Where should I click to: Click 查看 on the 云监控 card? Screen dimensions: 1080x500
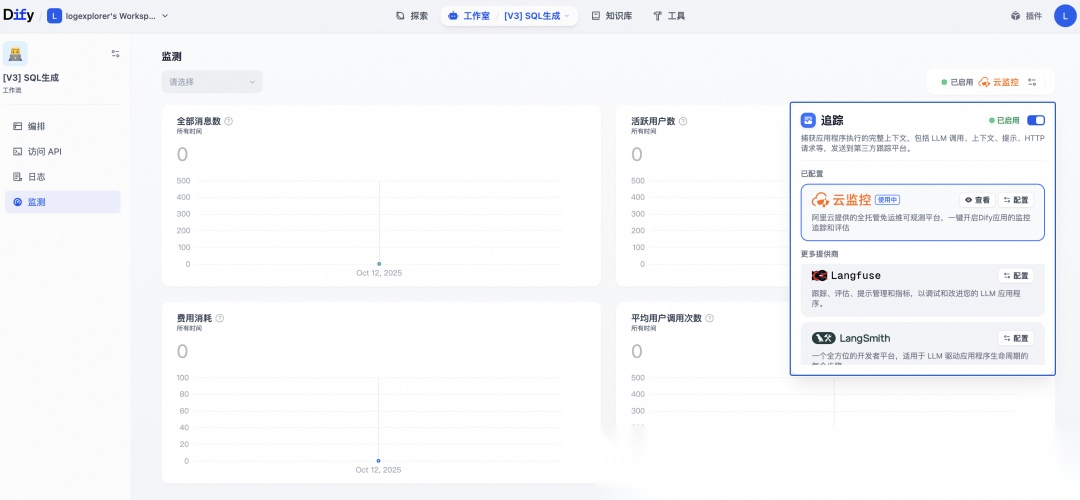(x=977, y=200)
